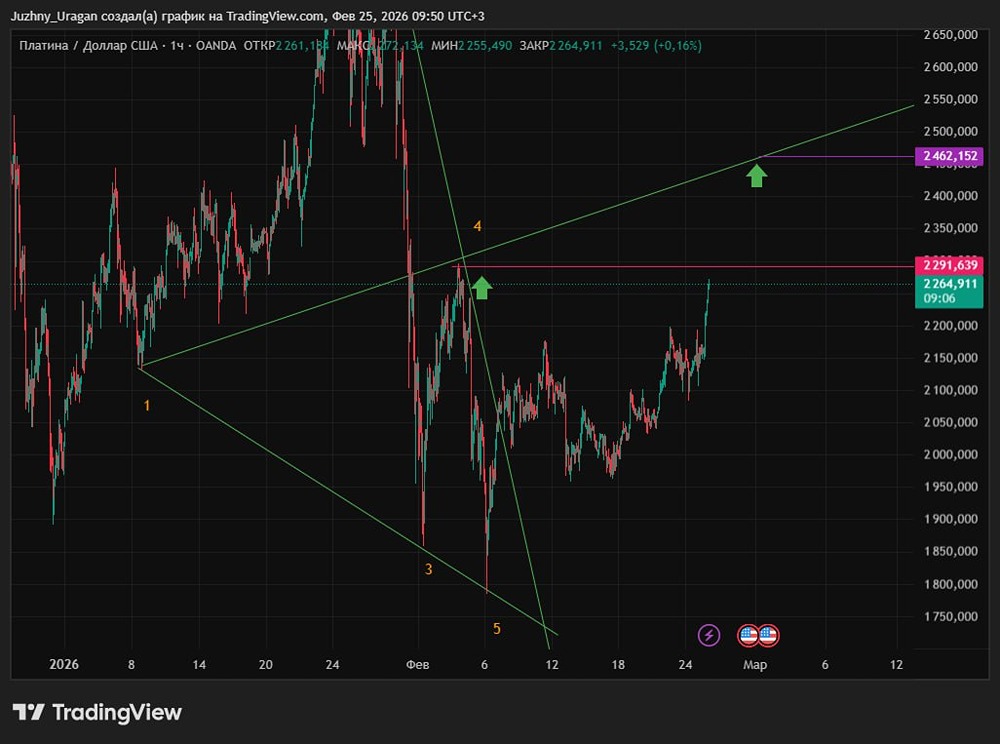
Task: Click the orange wave label 1
Action: tap(147, 405)
